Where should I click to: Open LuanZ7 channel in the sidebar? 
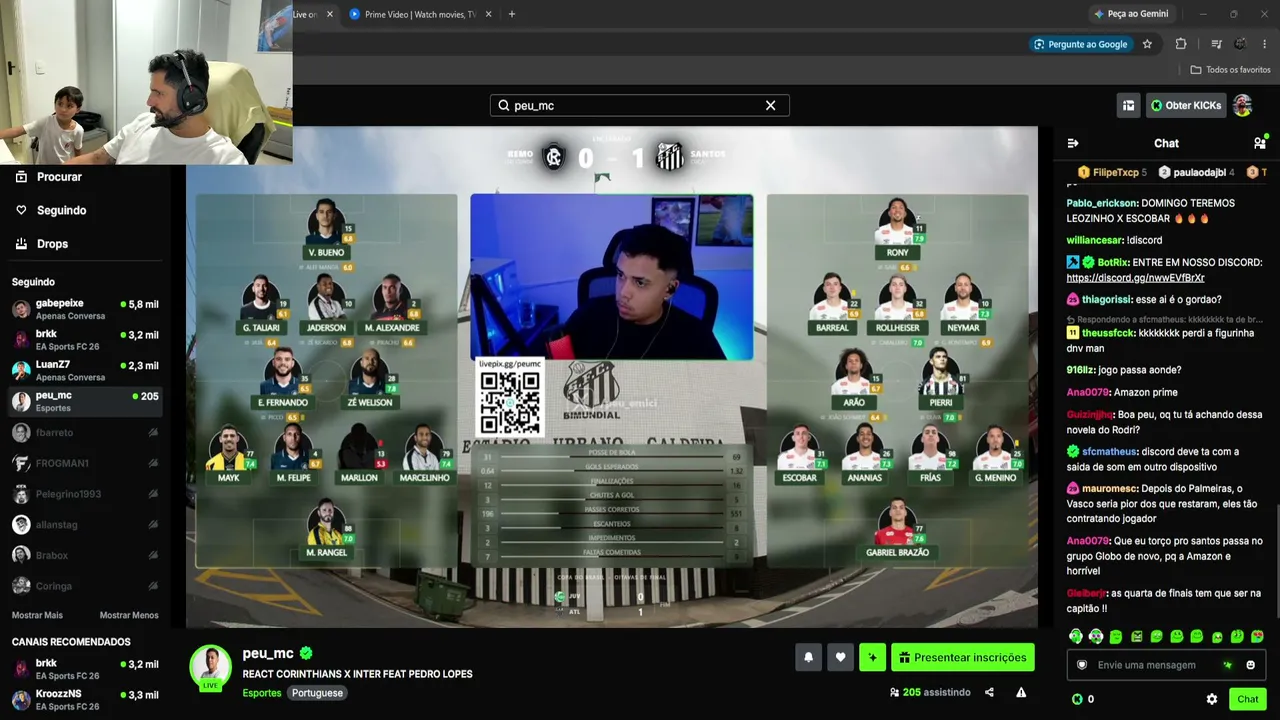point(85,371)
